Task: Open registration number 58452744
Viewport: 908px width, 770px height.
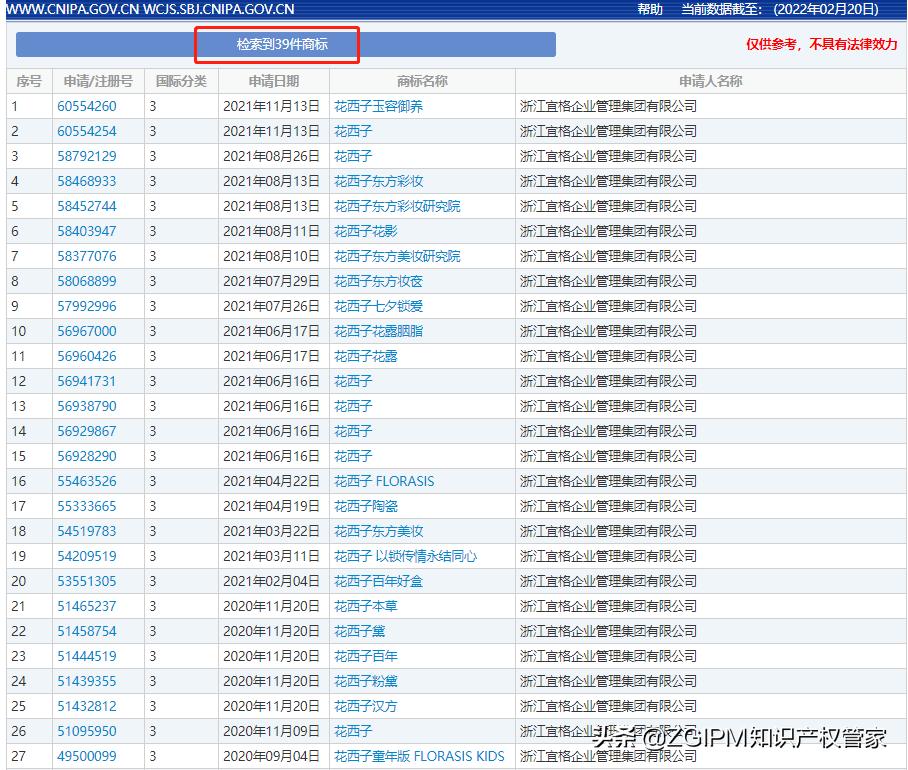Action: (x=87, y=206)
